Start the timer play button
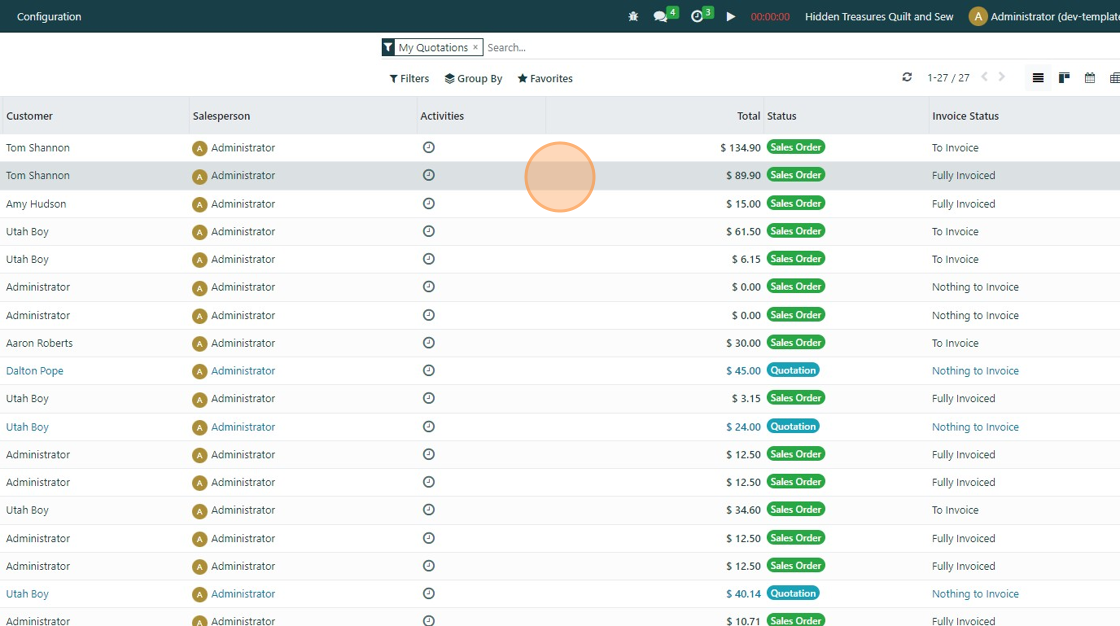Screen dimensions: 1120x626 click(731, 17)
